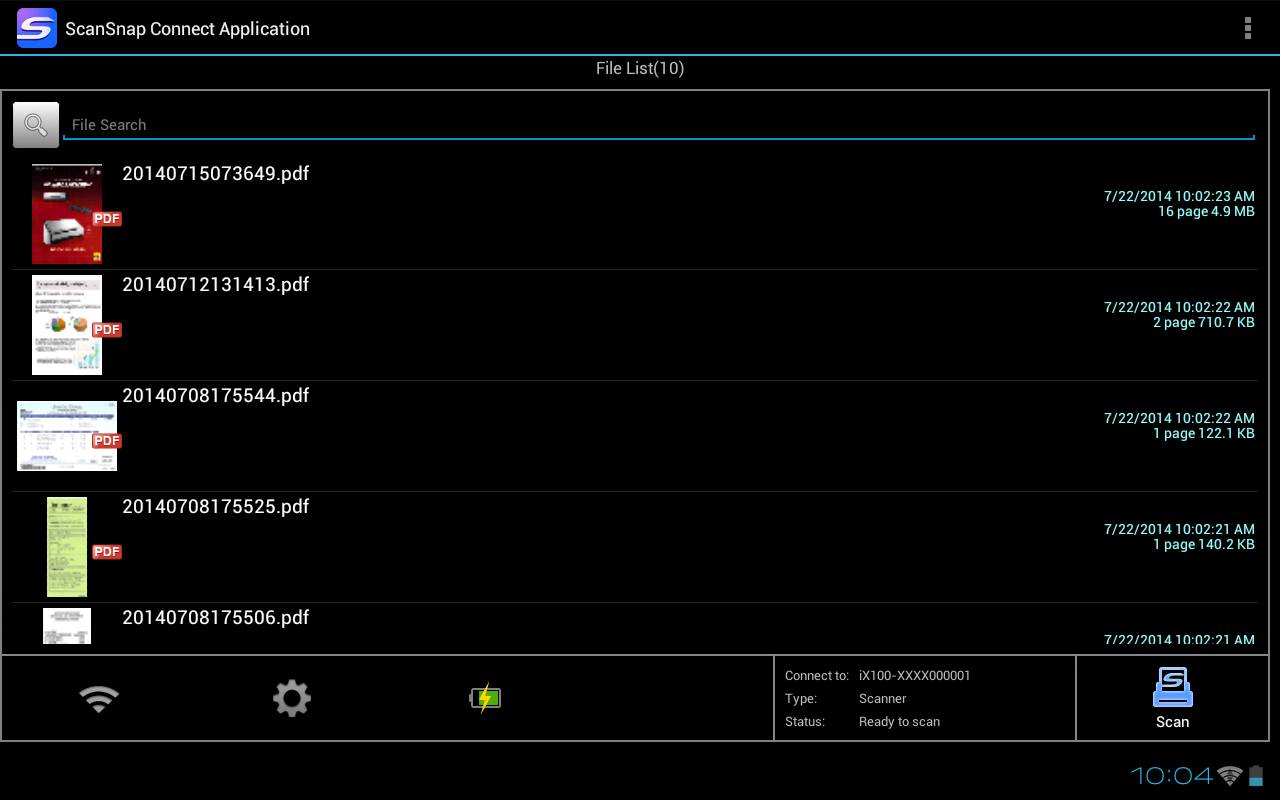1280x800 pixels.
Task: Start a scan with the Scan button
Action: 1172,698
